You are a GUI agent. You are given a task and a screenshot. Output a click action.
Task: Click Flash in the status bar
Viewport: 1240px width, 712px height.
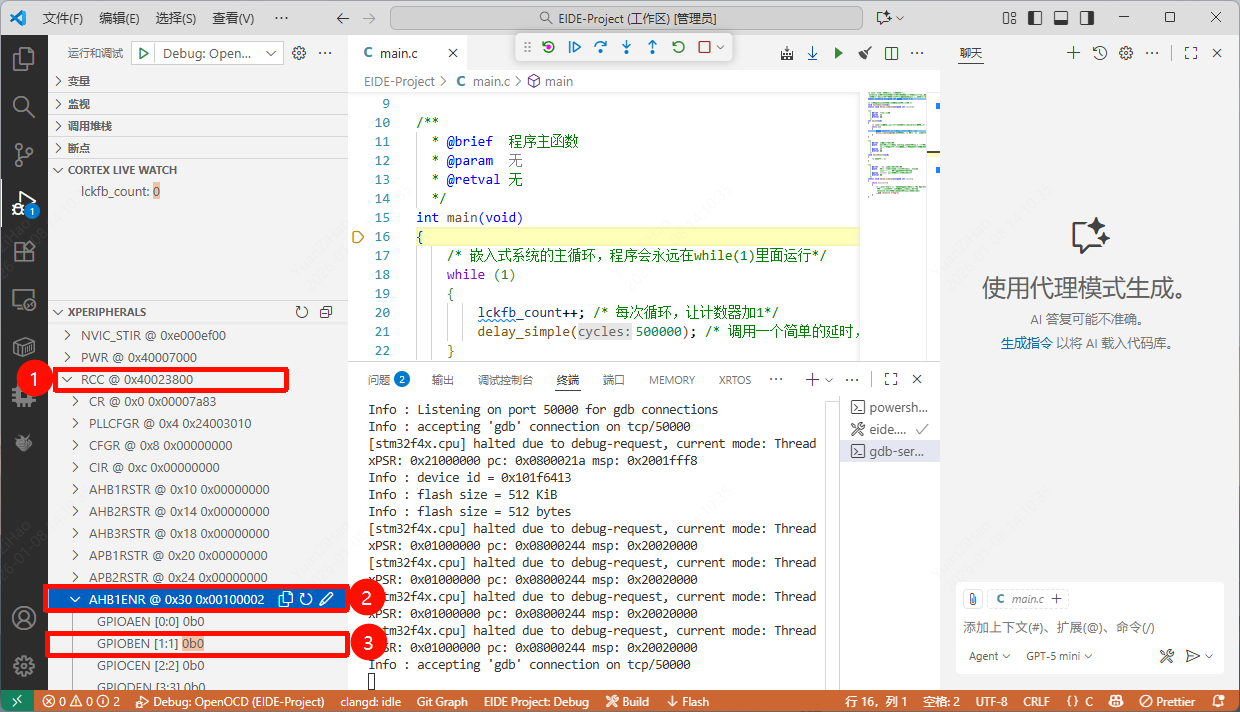[688, 701]
